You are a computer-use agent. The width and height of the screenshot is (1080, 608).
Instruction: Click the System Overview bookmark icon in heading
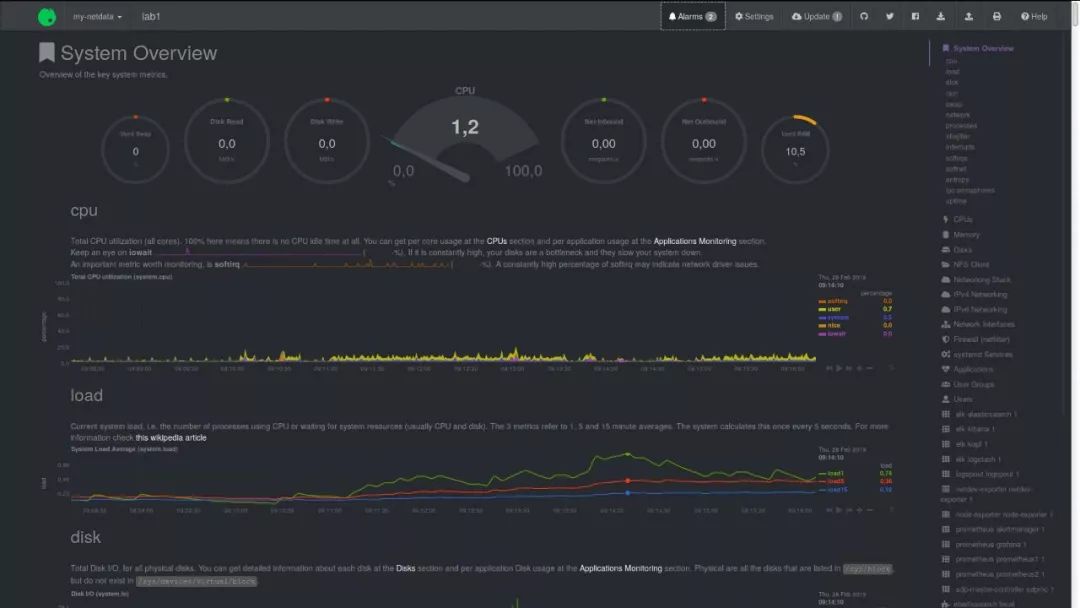tap(46, 53)
